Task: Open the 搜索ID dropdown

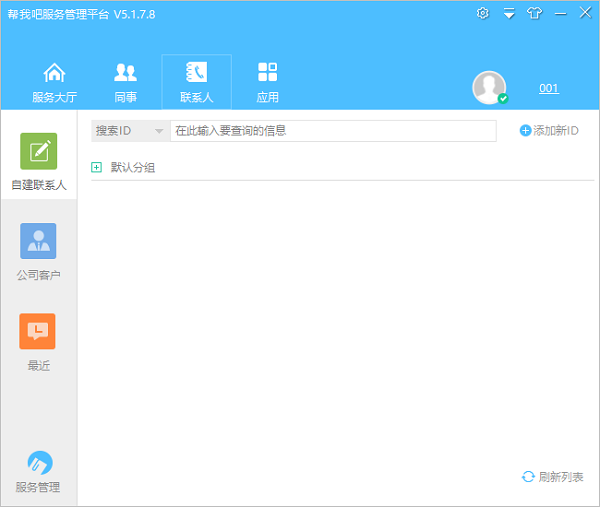Action: [128, 131]
